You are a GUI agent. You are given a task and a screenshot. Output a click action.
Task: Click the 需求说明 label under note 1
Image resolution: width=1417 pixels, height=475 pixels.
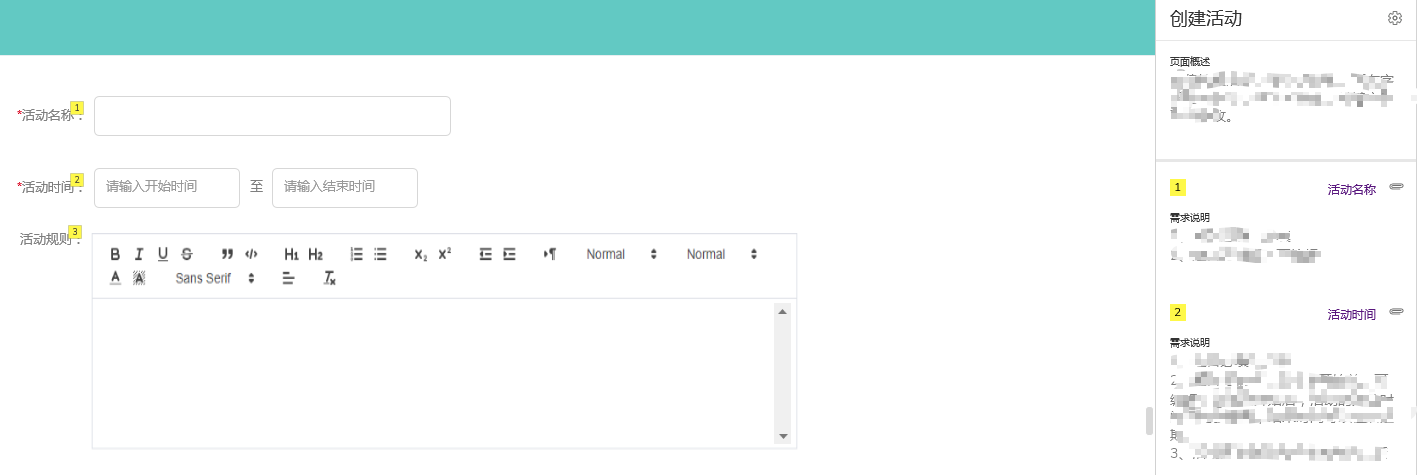click(1190, 217)
